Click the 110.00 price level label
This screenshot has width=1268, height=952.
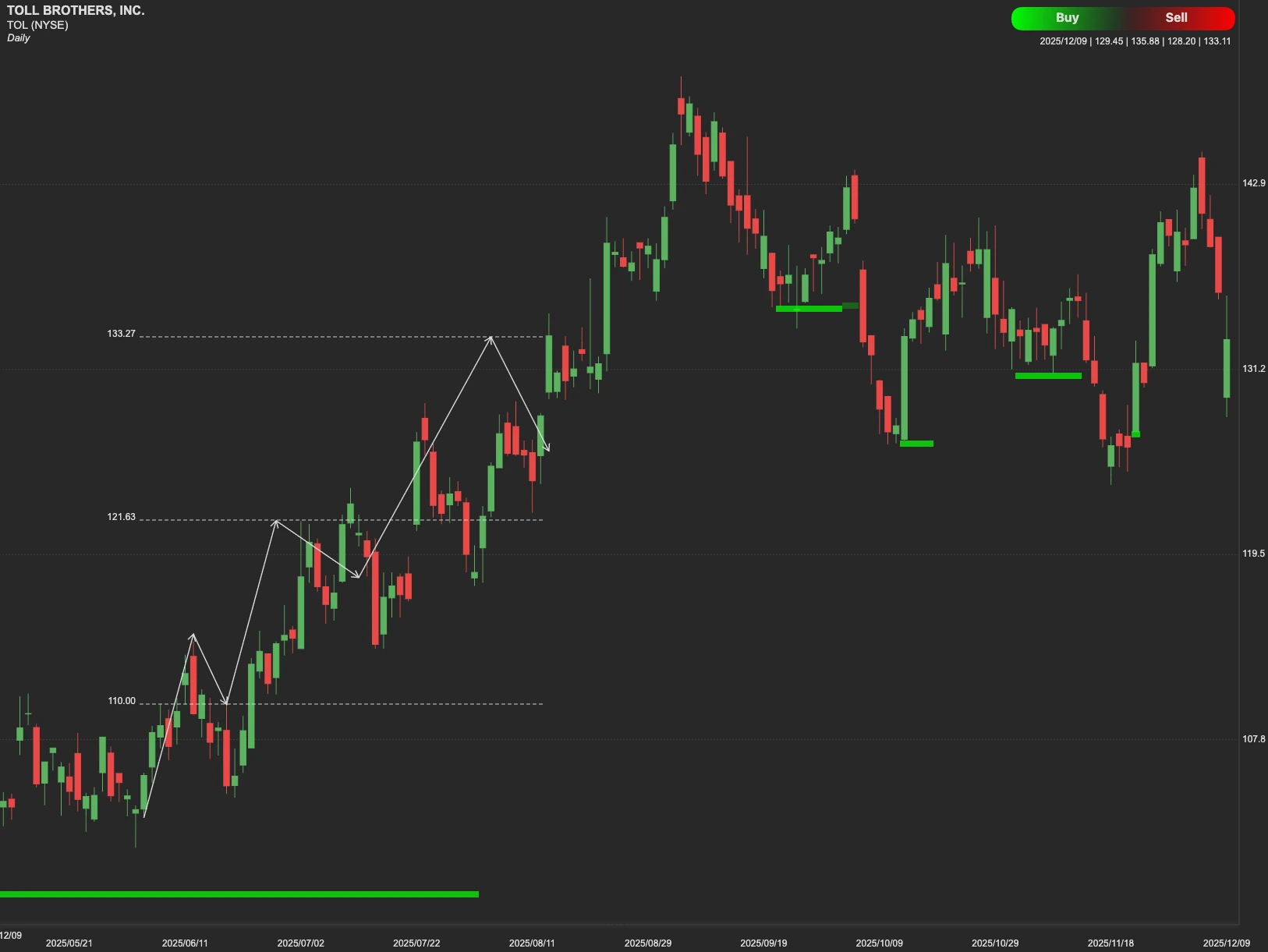click(122, 701)
